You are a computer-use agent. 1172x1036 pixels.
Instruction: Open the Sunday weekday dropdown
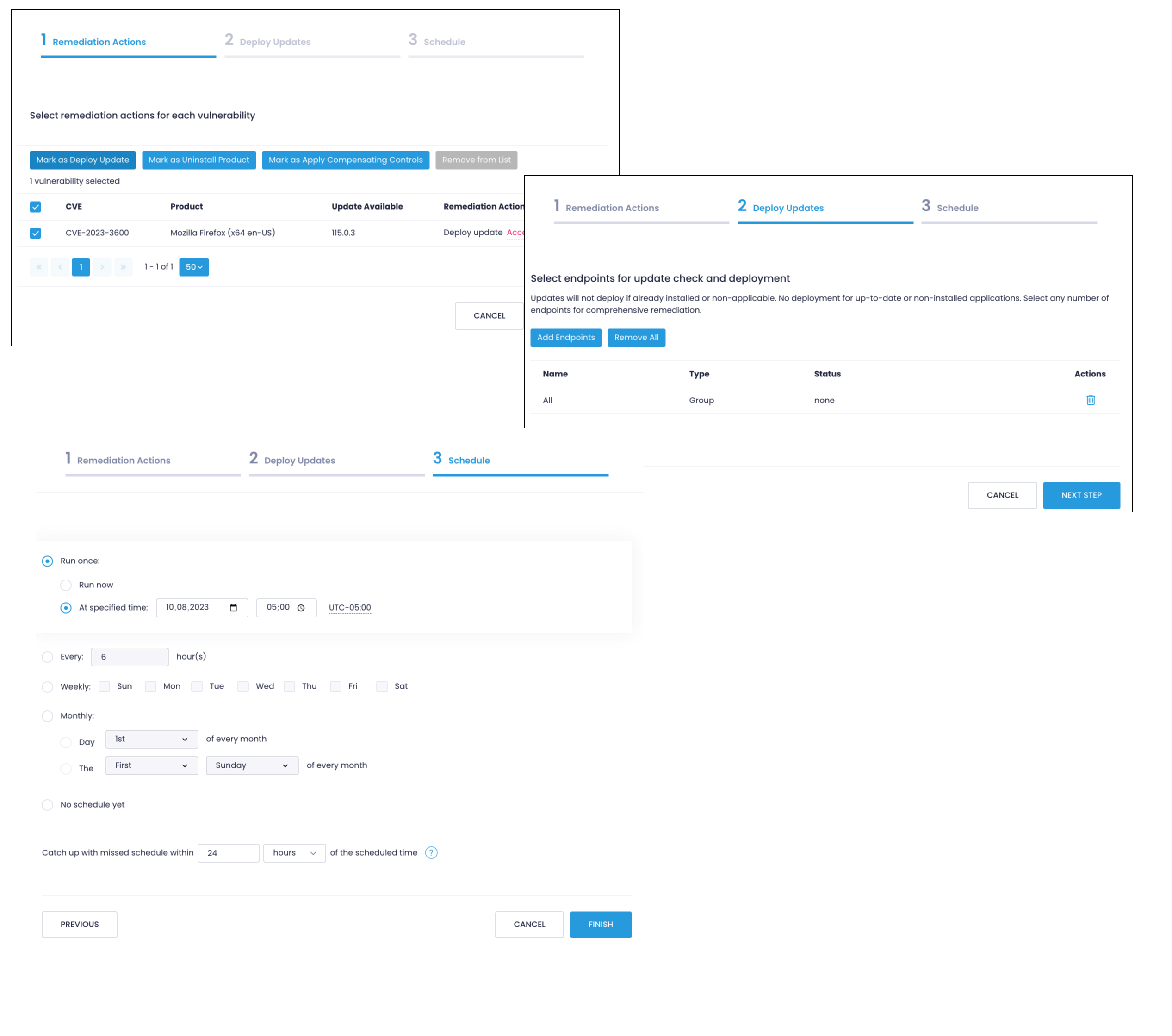251,765
